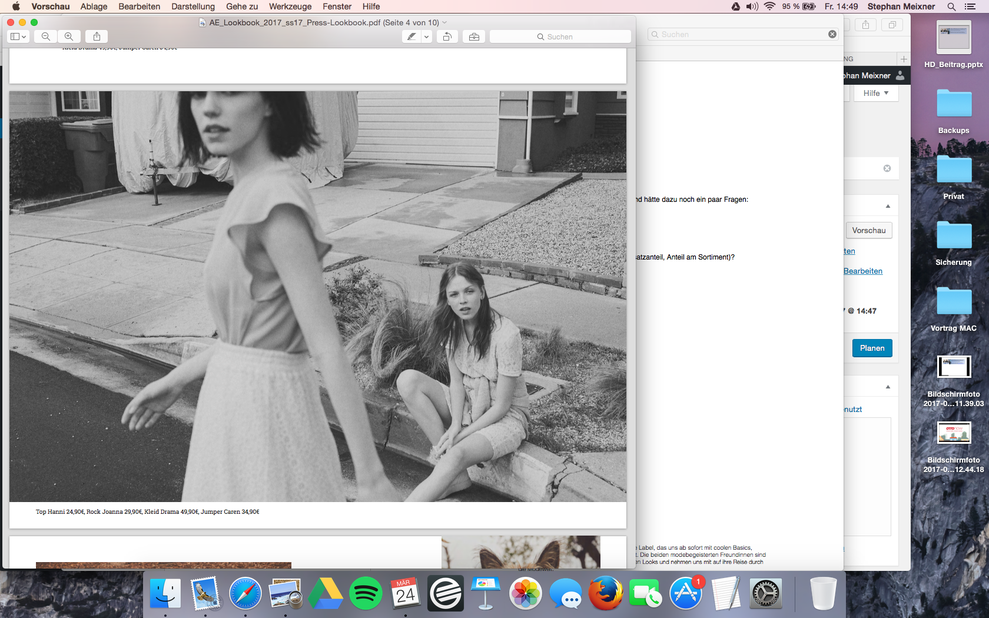Show the markup toolbar with the toolbox icon
Viewport: 989px width, 618px height.
[474, 37]
